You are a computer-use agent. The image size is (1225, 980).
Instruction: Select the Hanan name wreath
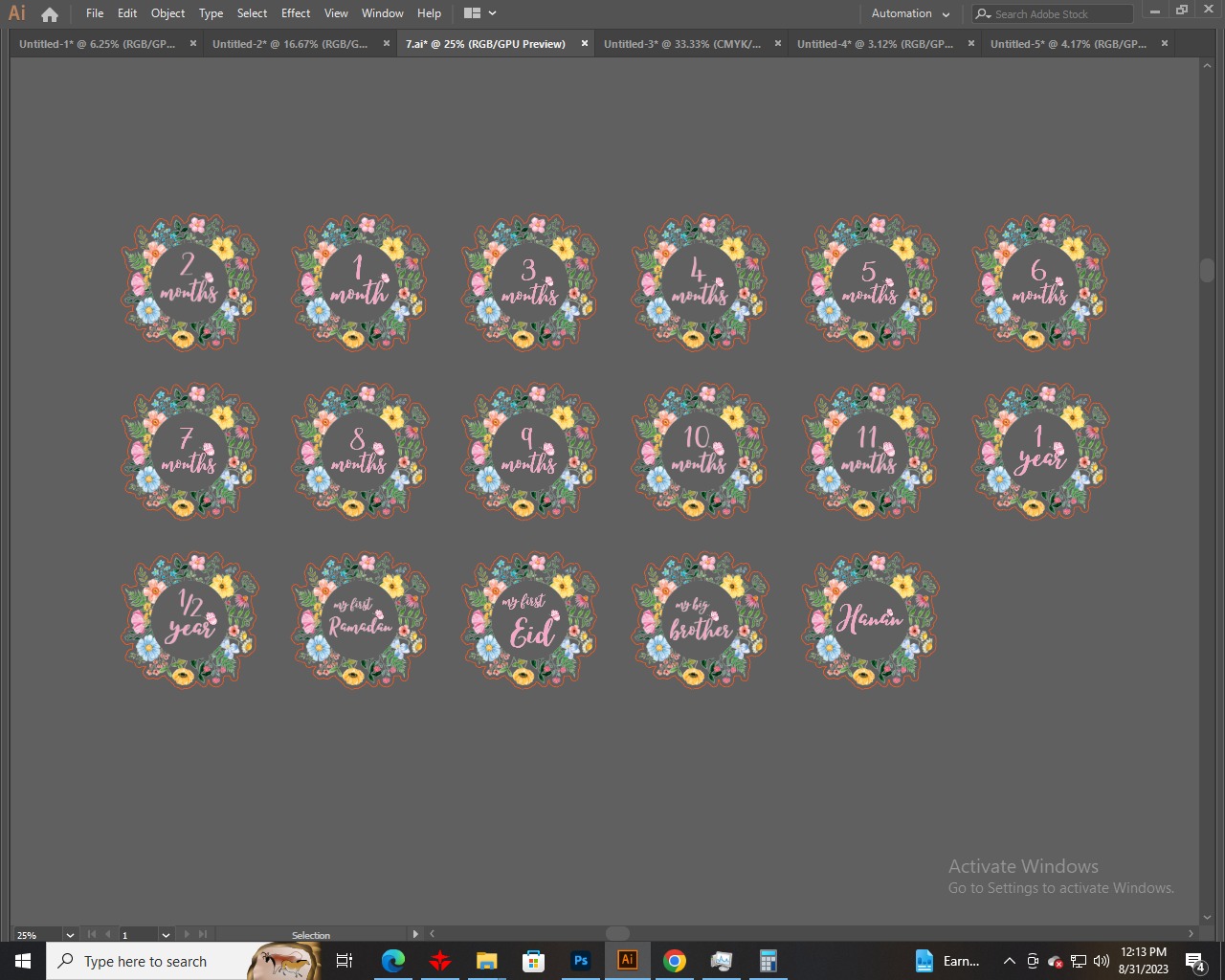[x=870, y=620]
